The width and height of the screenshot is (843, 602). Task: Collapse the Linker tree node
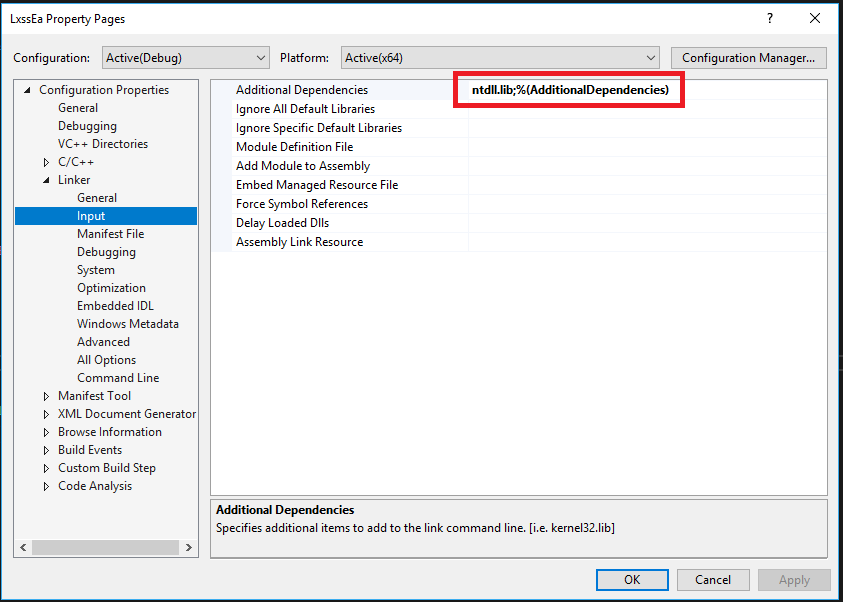tap(45, 179)
